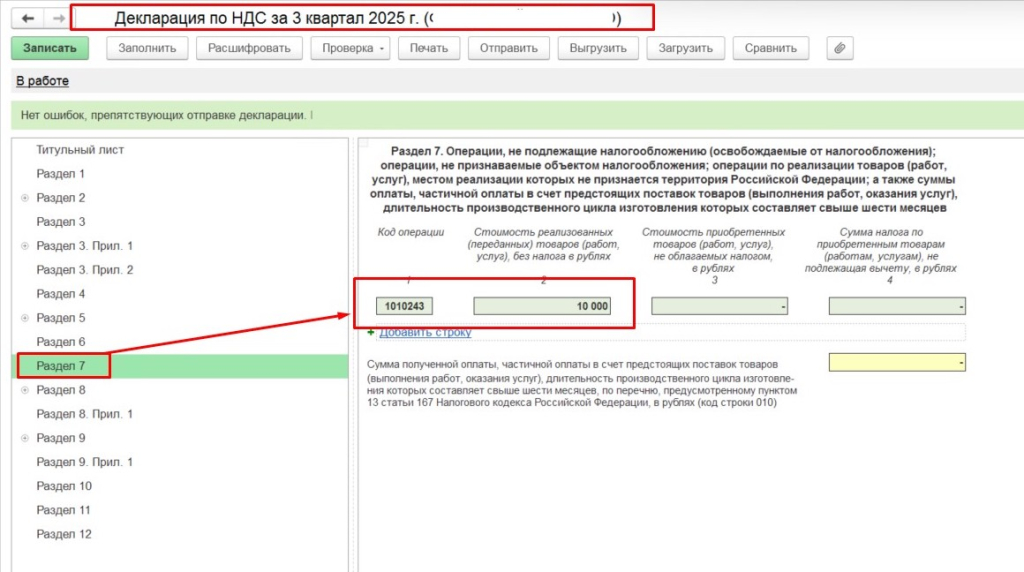
Task: Expand the Раздел 9 tree node
Action: tap(25, 438)
